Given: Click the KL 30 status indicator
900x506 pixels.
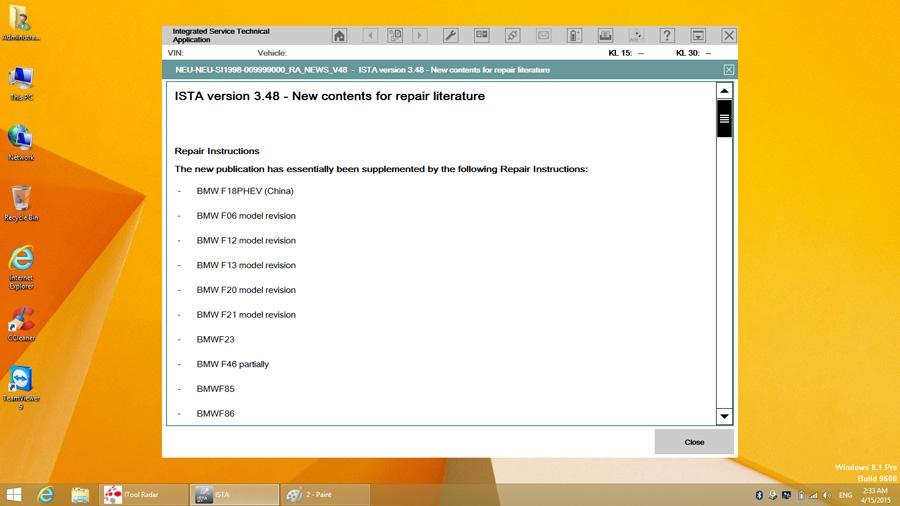Looking at the screenshot, I should coord(693,53).
